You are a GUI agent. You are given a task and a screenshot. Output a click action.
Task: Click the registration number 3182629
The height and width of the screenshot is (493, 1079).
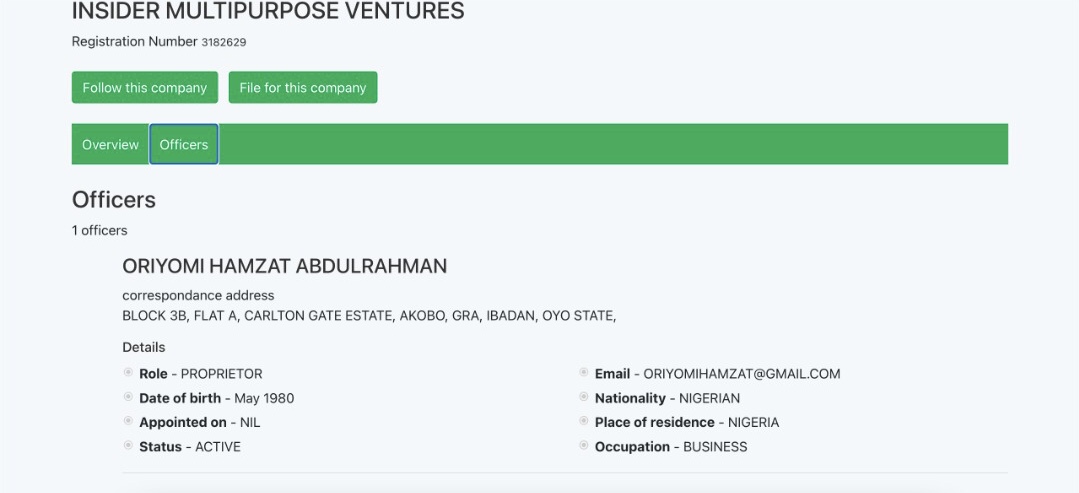224,42
